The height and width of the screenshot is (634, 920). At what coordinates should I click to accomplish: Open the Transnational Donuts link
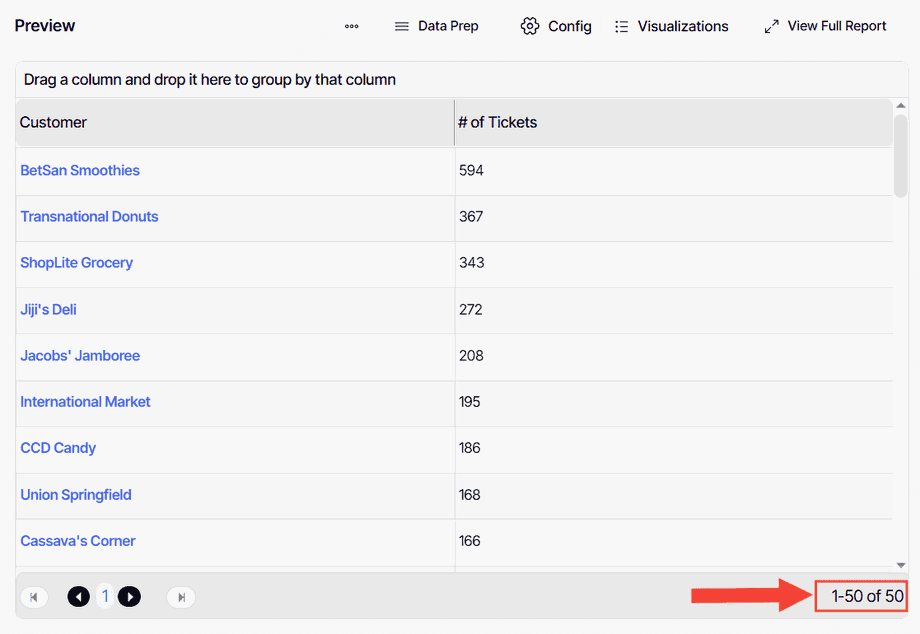[x=89, y=217]
